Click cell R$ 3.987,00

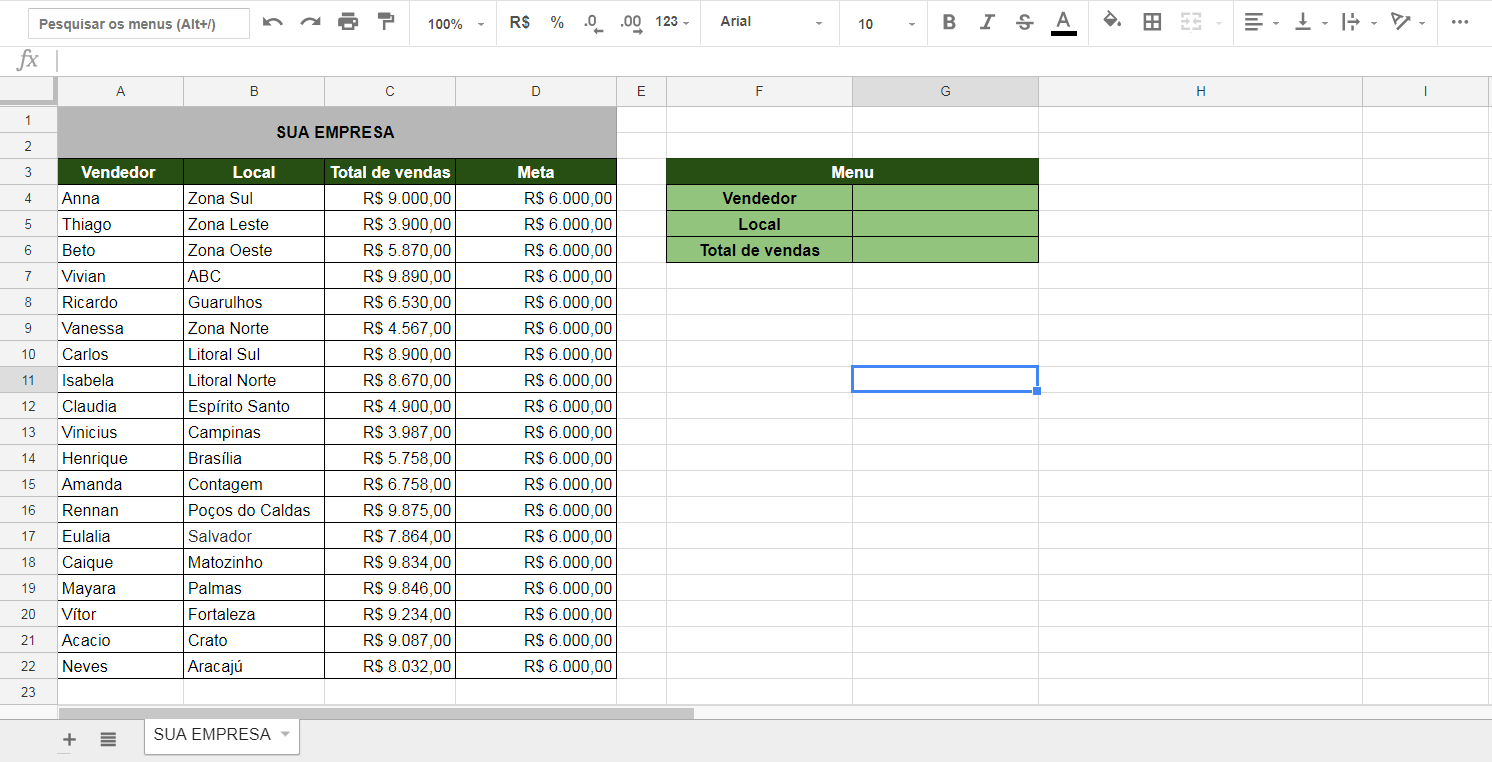click(390, 432)
